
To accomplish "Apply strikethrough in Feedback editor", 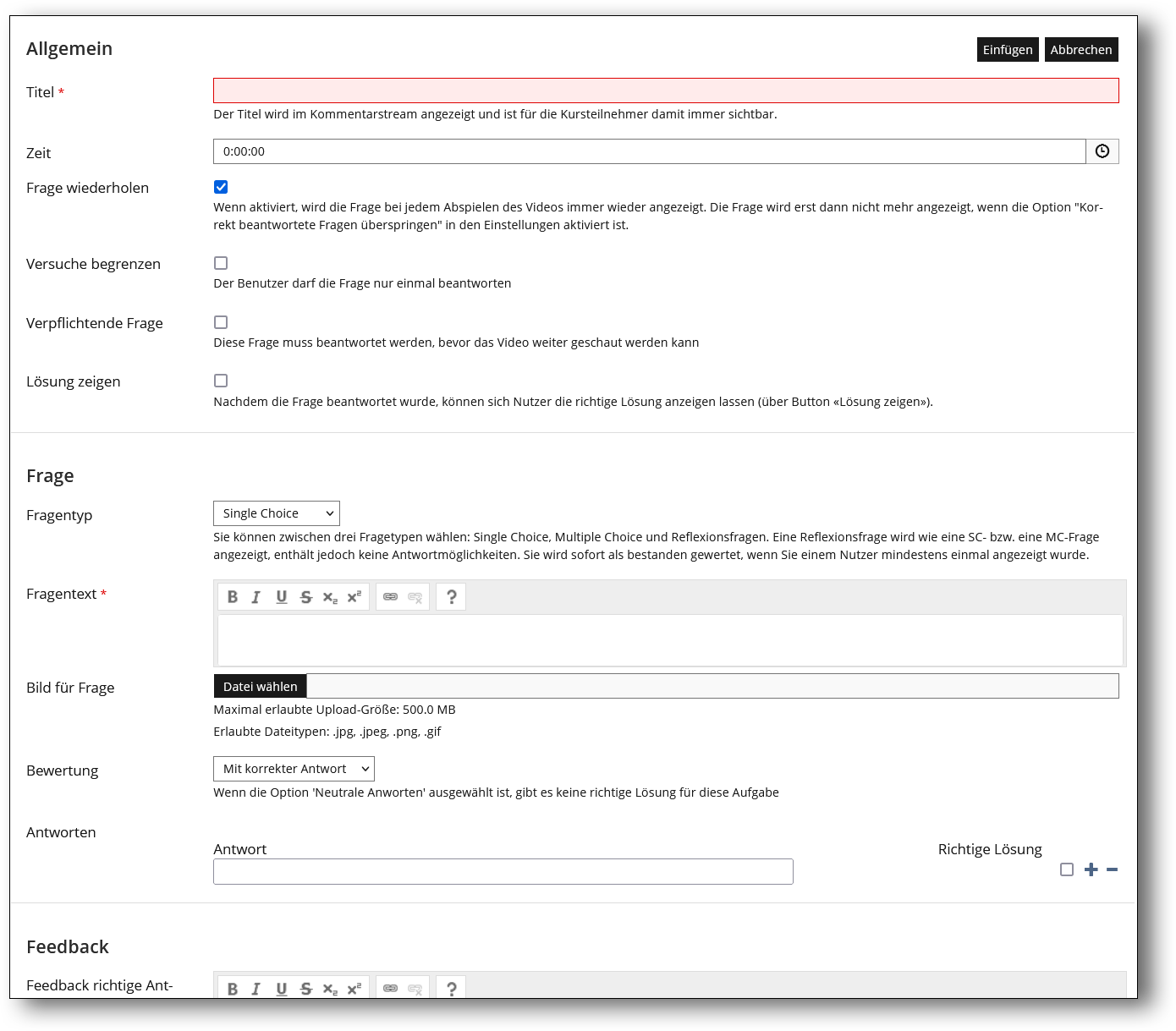I will (306, 989).
